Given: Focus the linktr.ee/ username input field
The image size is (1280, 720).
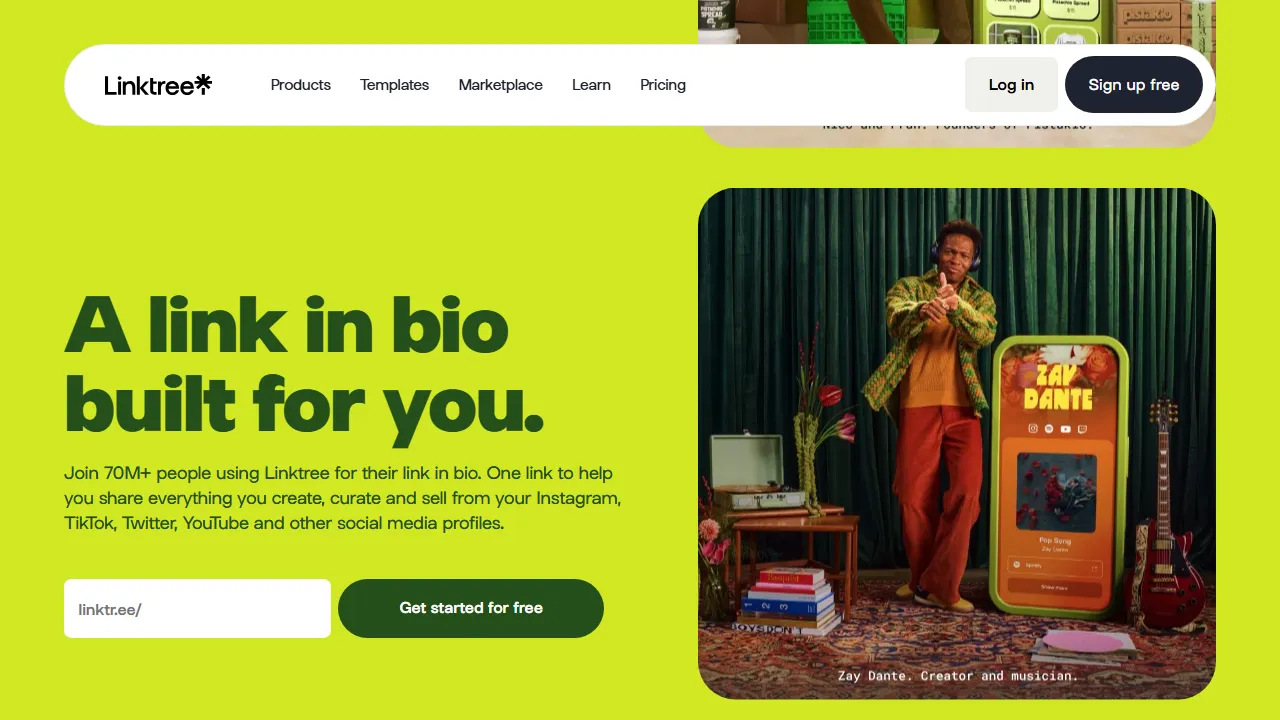Looking at the screenshot, I should coord(197,608).
